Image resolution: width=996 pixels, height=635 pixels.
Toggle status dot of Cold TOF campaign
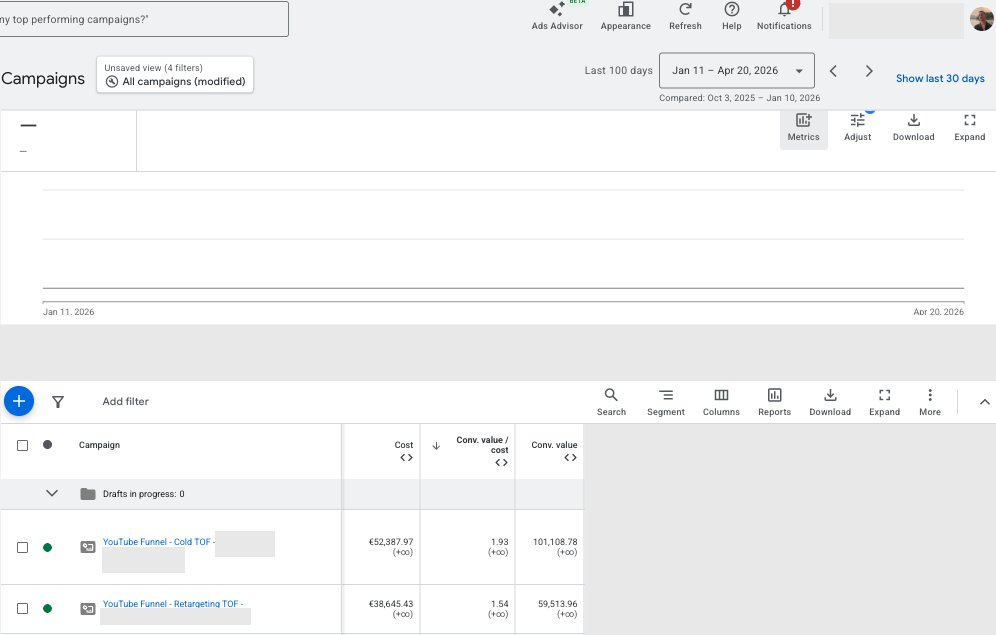click(x=47, y=547)
